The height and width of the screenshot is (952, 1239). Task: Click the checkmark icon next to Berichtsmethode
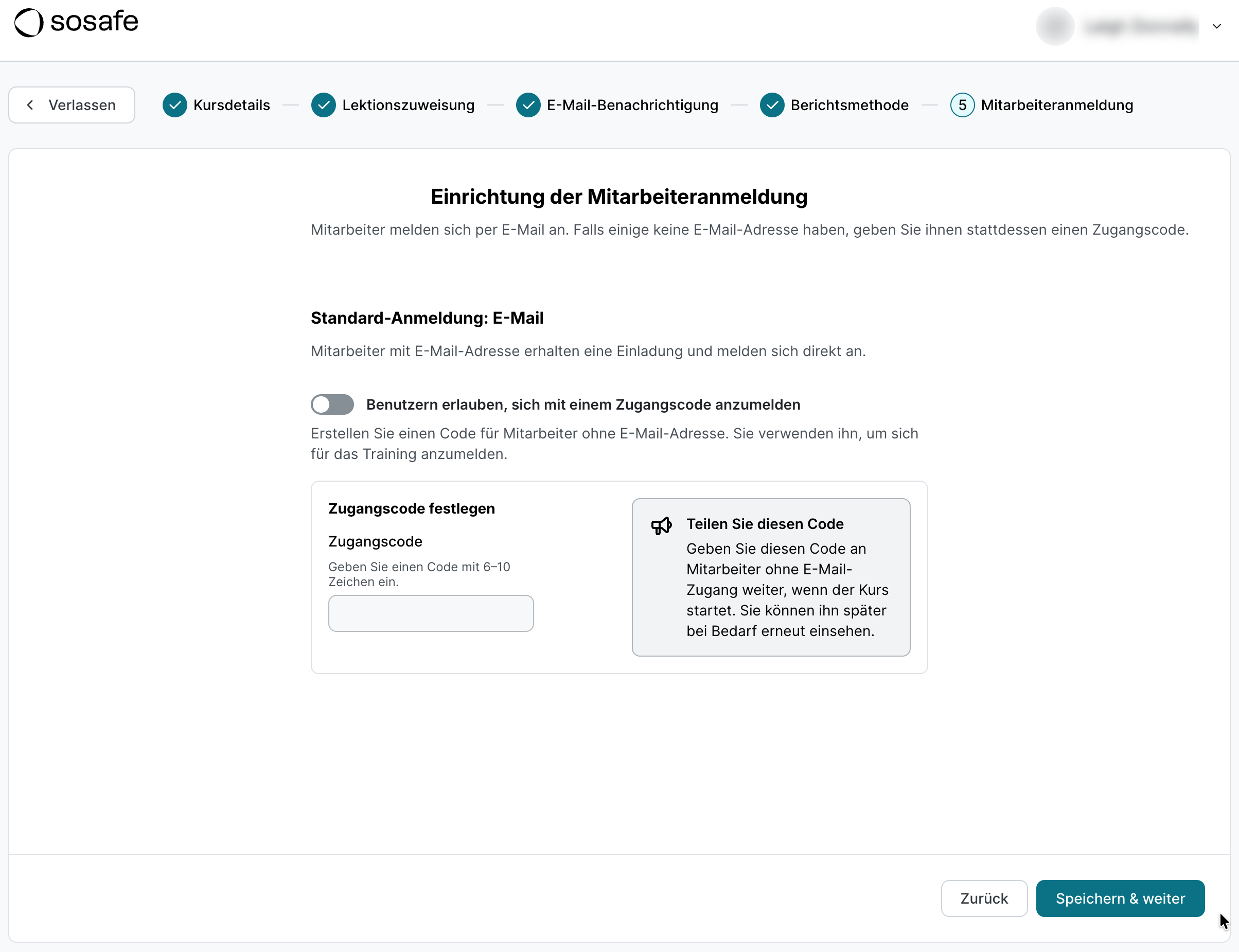[772, 105]
